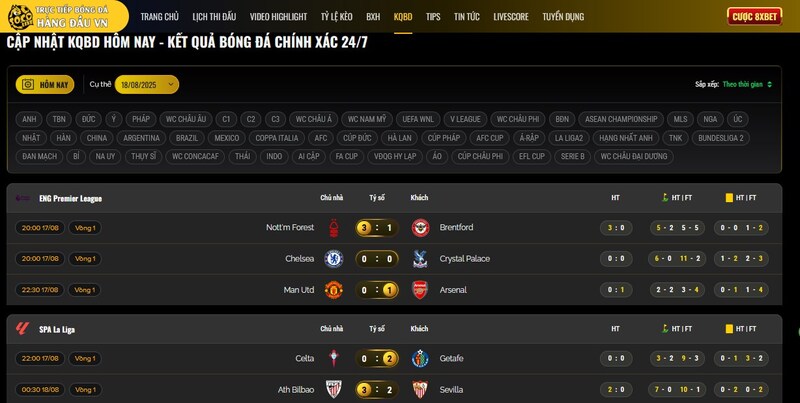Click the Man Utd club crest
Screen dimensions: 800x403
point(334,290)
